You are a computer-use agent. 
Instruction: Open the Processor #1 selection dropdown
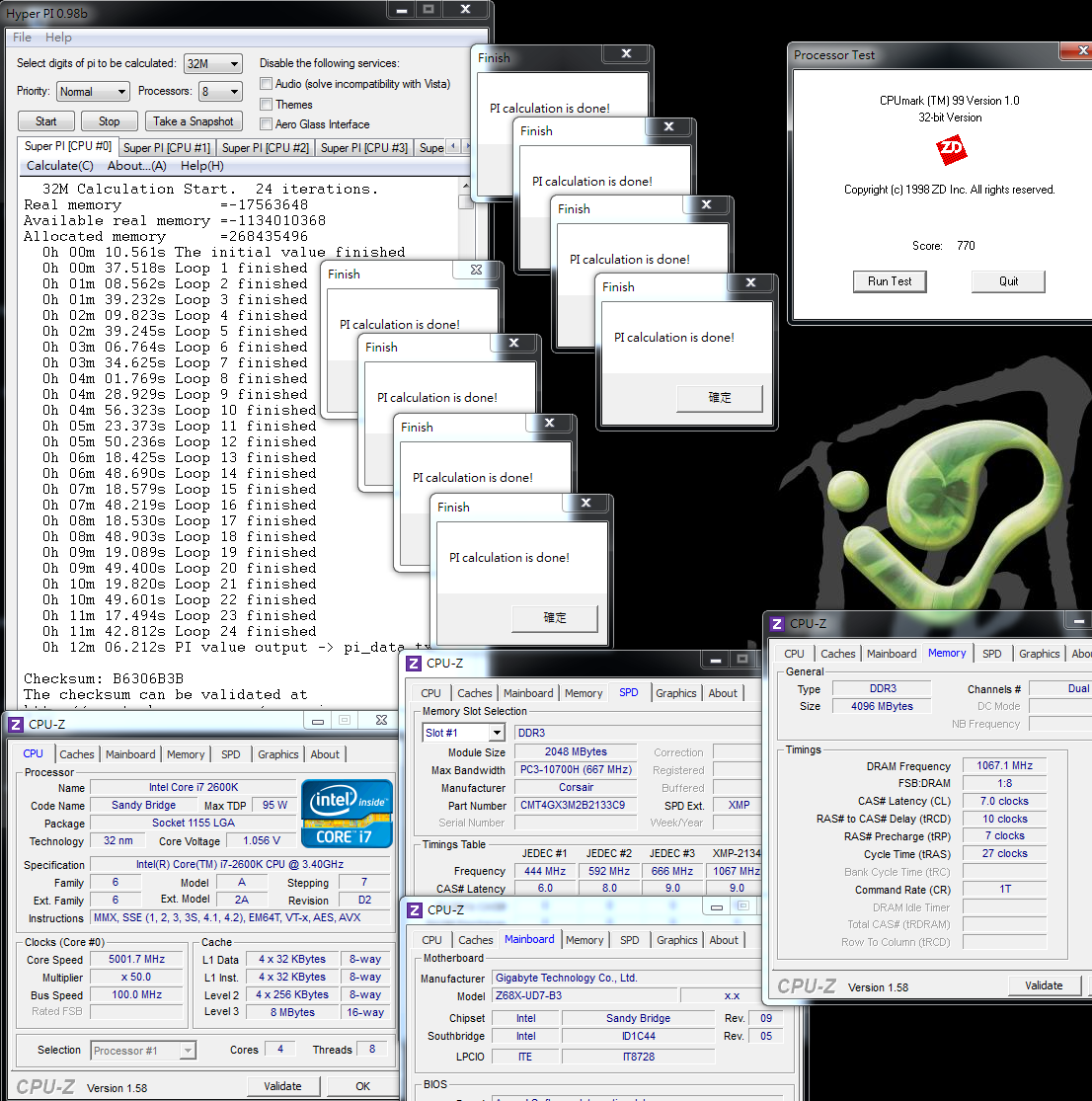point(143,1051)
